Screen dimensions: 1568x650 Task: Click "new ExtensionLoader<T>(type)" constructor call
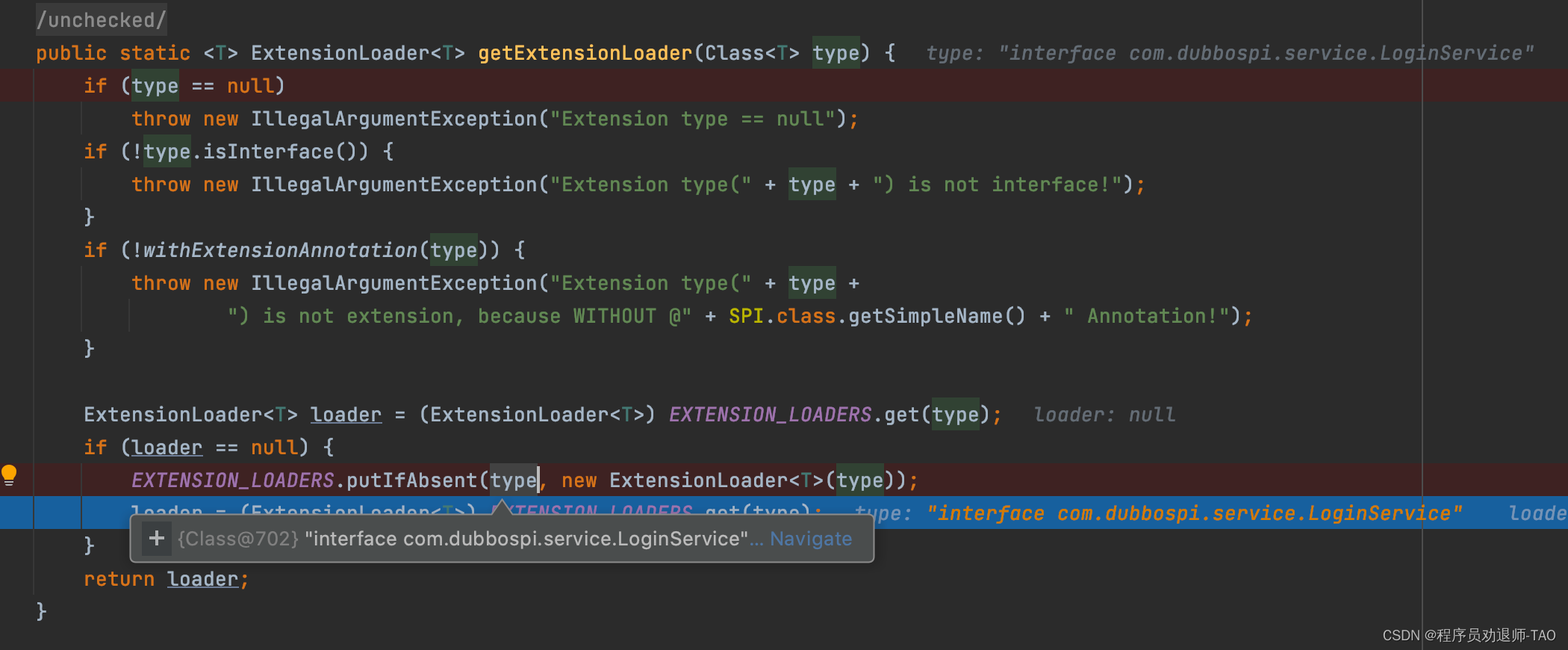[728, 480]
